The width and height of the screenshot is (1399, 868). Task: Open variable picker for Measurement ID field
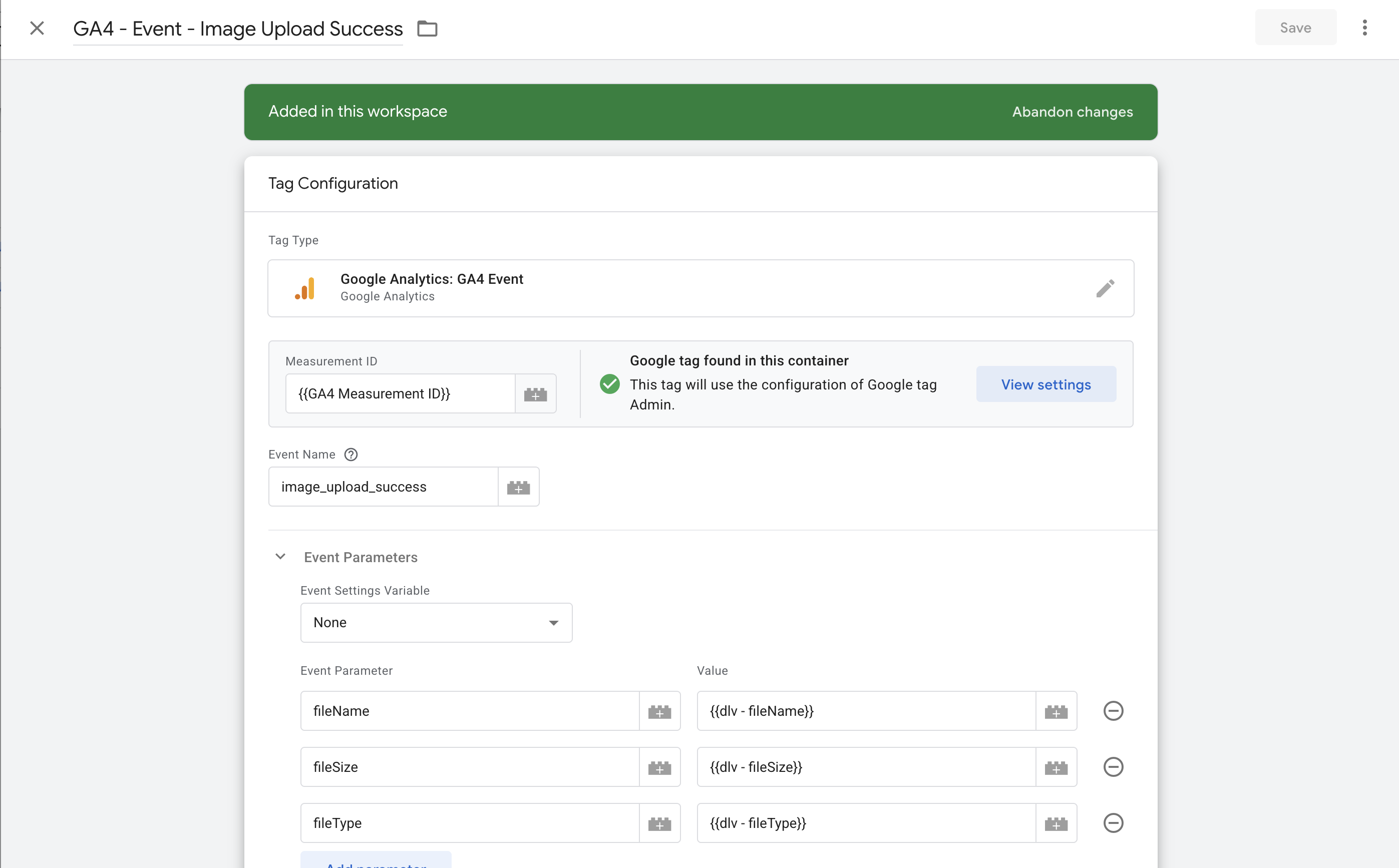coord(535,394)
